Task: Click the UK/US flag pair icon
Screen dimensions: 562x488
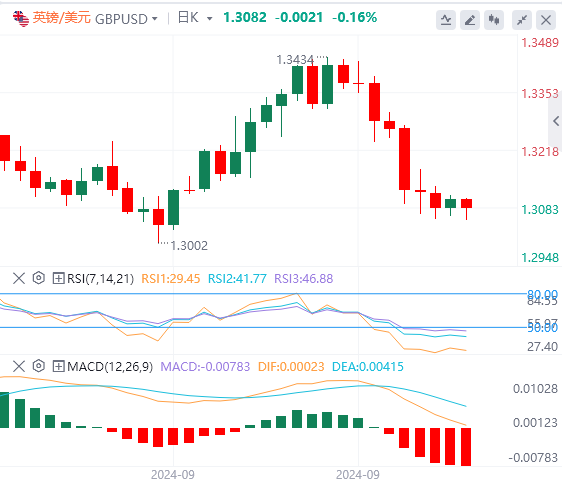Action: click(x=21, y=19)
